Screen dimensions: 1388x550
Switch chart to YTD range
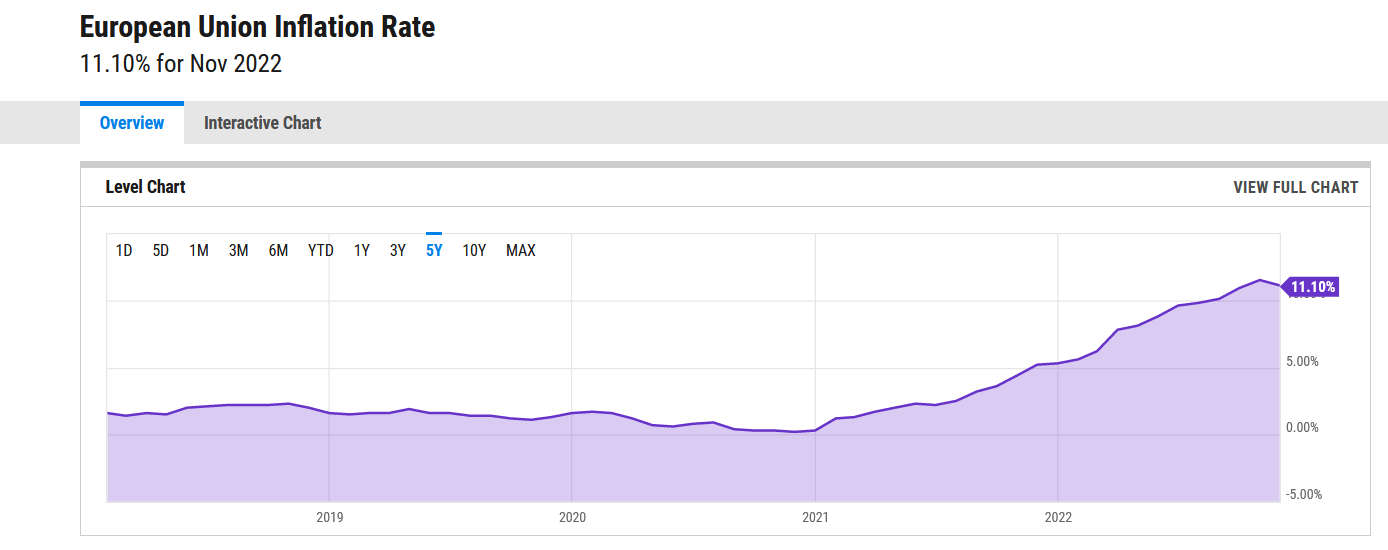321,250
